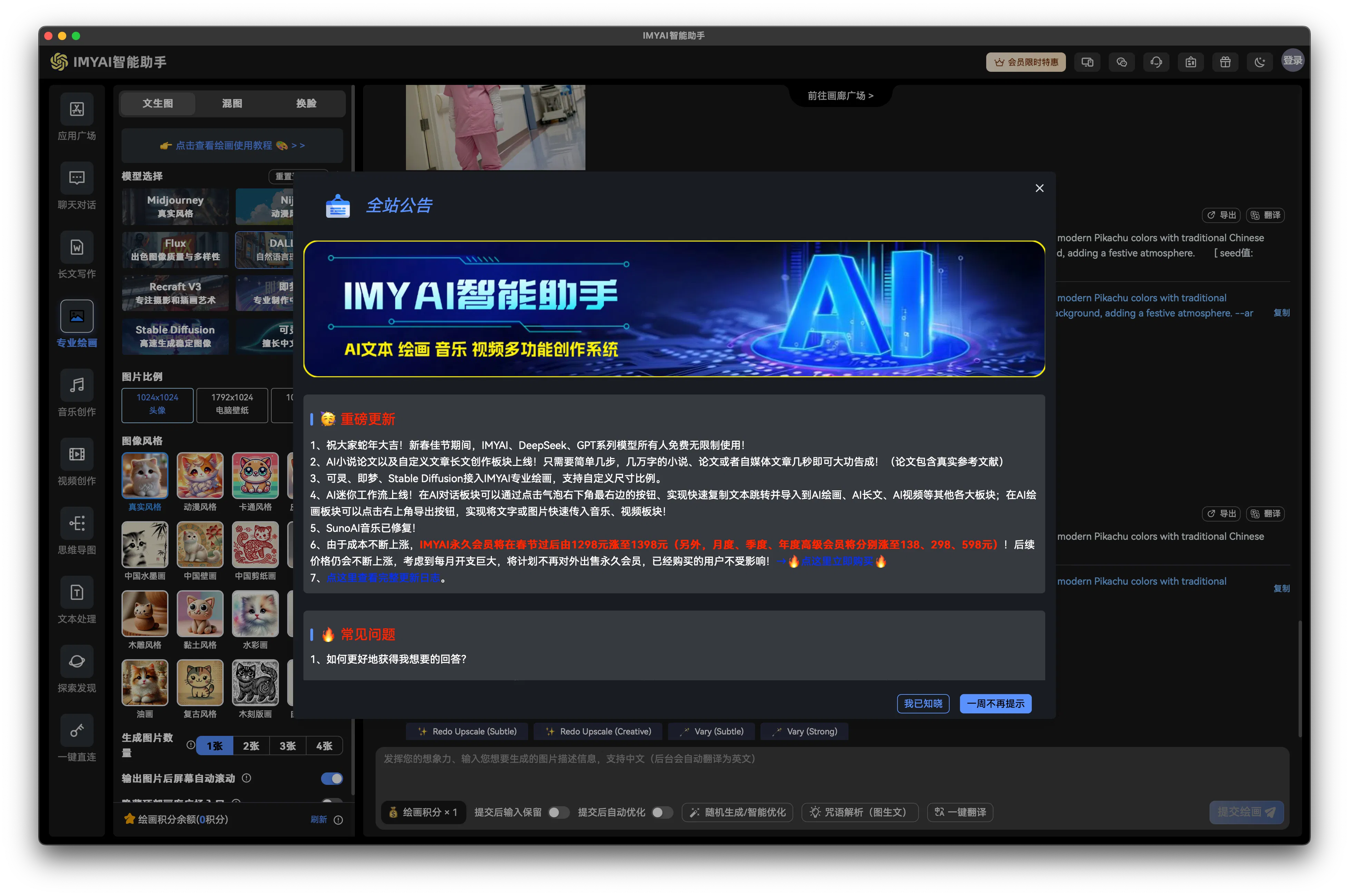Click 点这里立即购买 link in announcement
Viewport: 1349px width, 896px height.
click(837, 561)
